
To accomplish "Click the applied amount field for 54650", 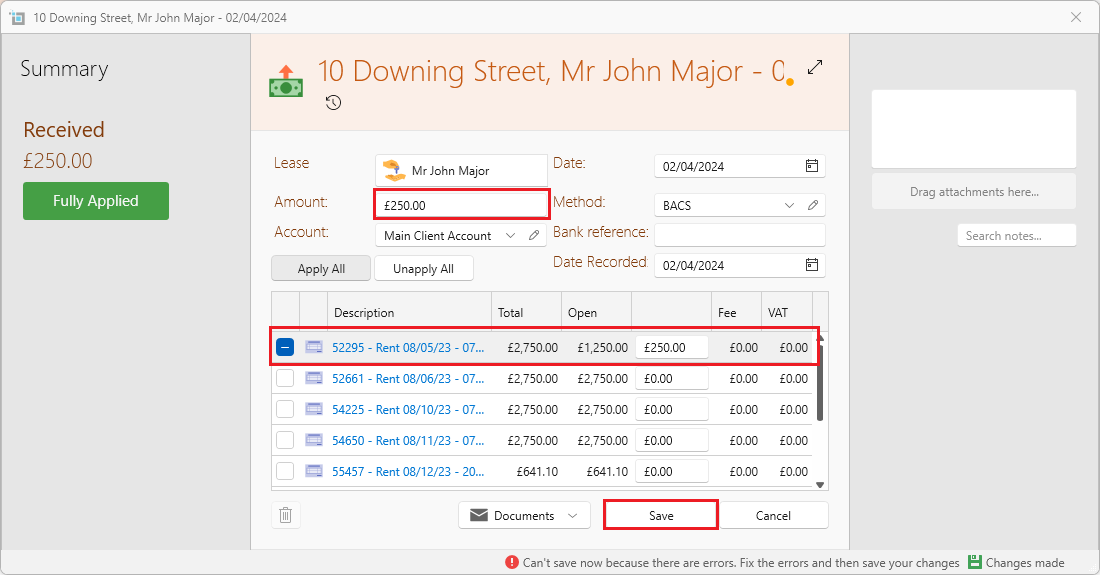I will 671,440.
